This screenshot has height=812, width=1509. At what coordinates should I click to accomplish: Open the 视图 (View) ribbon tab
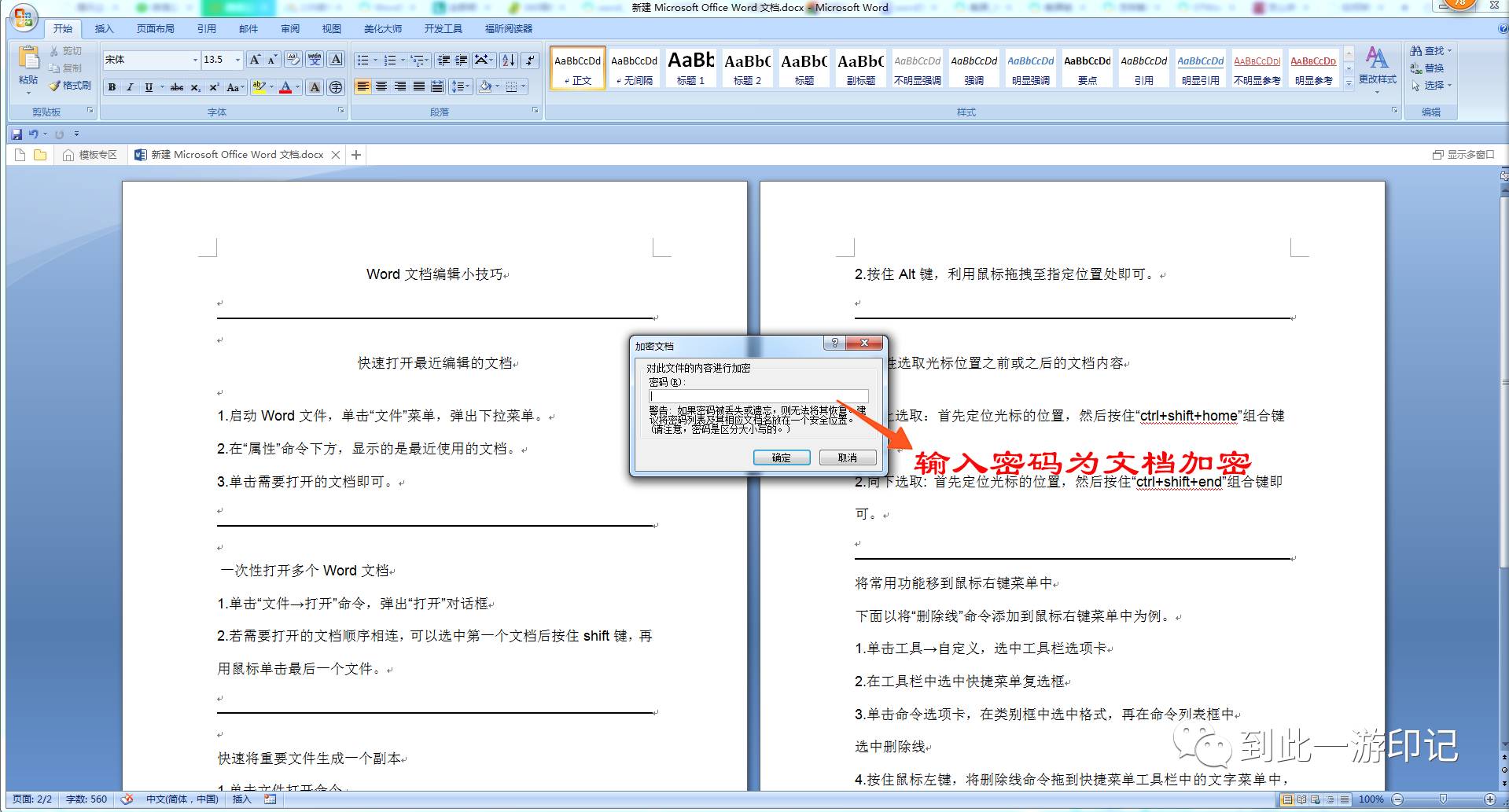[331, 29]
